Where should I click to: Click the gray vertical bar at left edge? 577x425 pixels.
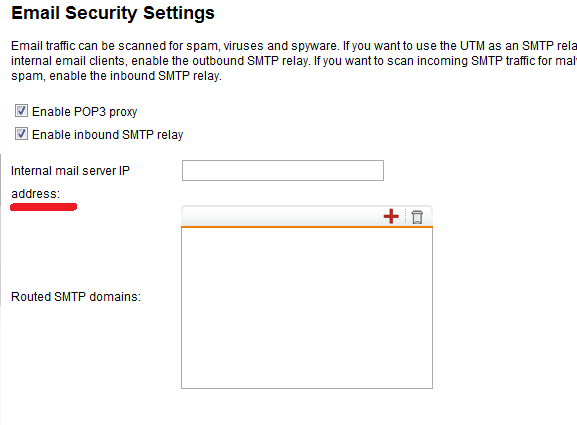(1, 230)
